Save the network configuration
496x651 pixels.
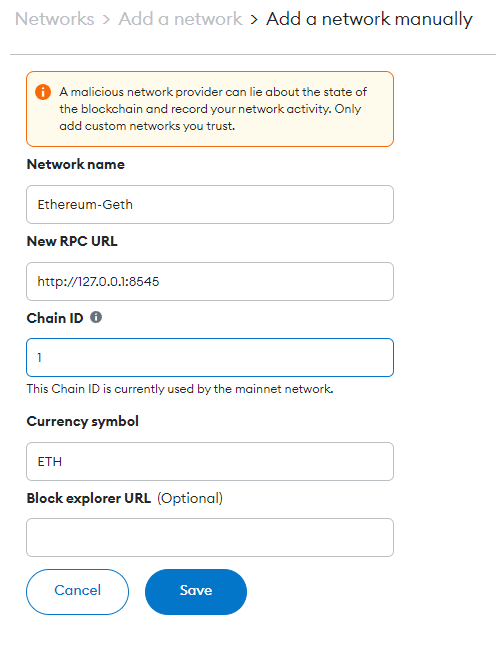coord(196,592)
